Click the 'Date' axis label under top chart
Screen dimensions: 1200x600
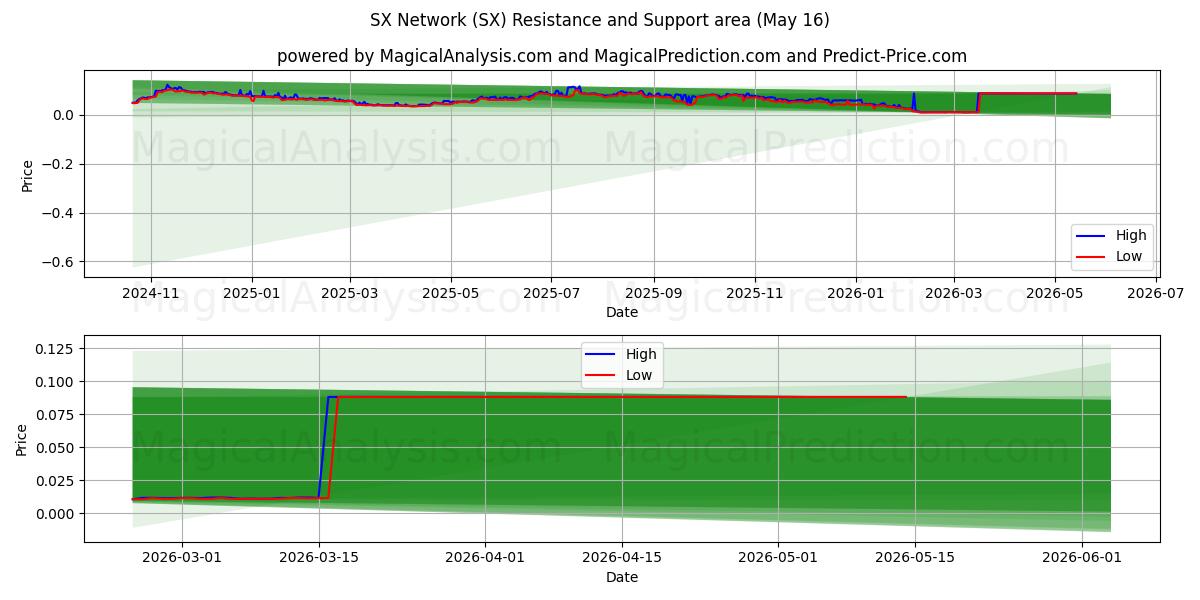click(x=621, y=312)
